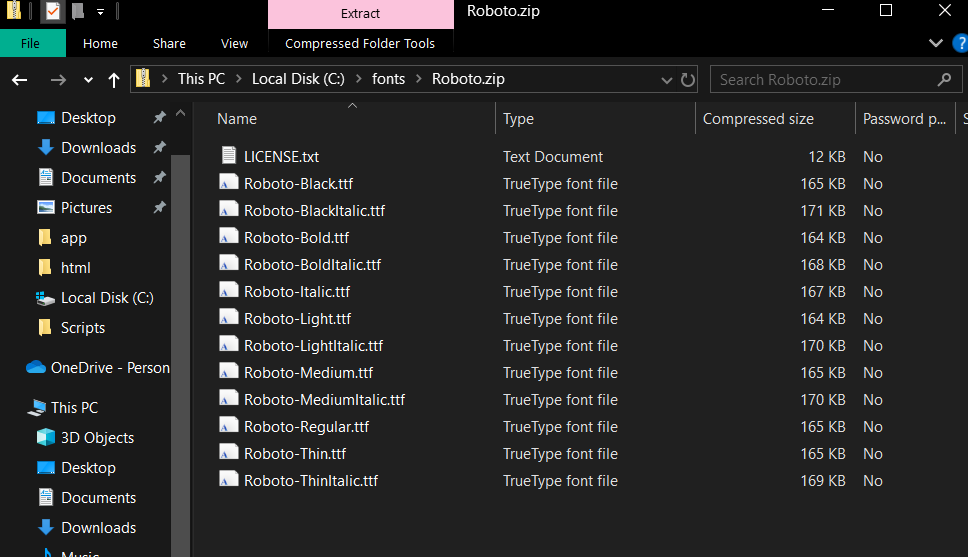Click the New folder quick access icon

point(78,11)
